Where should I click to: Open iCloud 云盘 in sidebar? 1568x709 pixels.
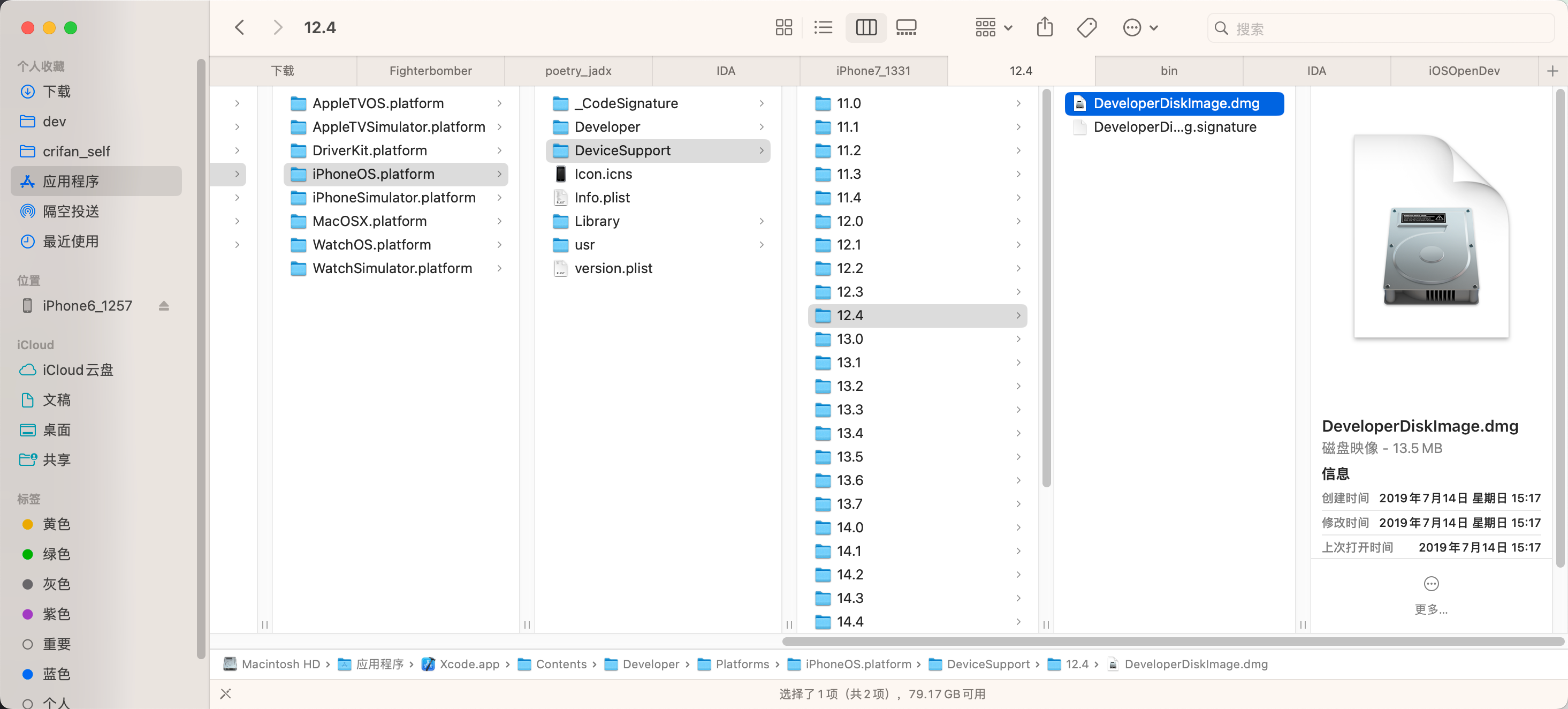[x=96, y=369]
